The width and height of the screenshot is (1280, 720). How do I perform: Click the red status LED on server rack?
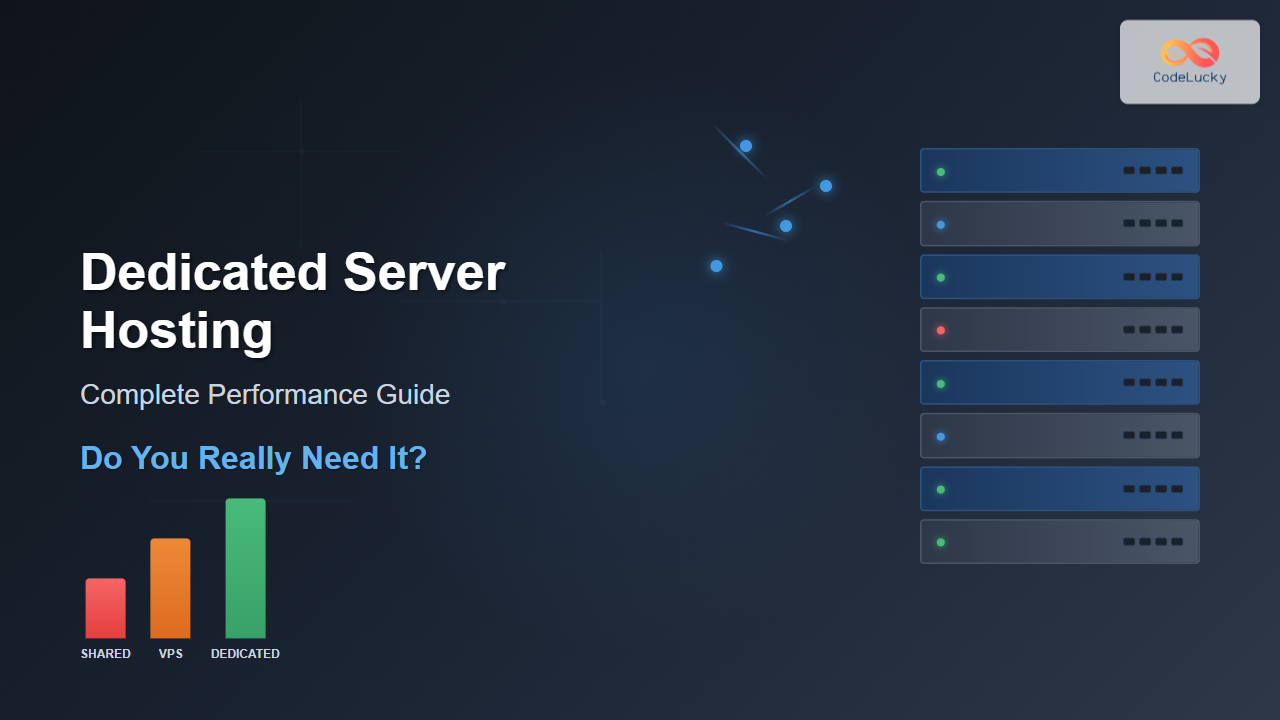click(x=941, y=330)
